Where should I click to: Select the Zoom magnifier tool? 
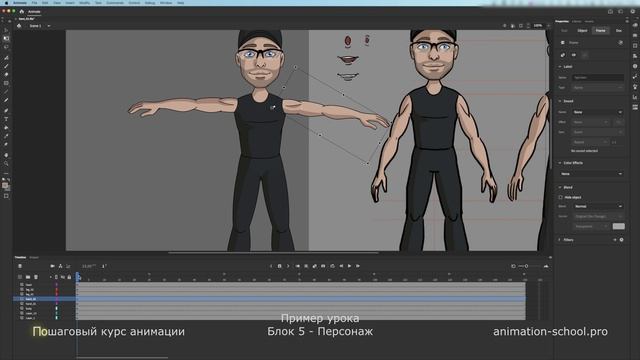(x=6, y=164)
